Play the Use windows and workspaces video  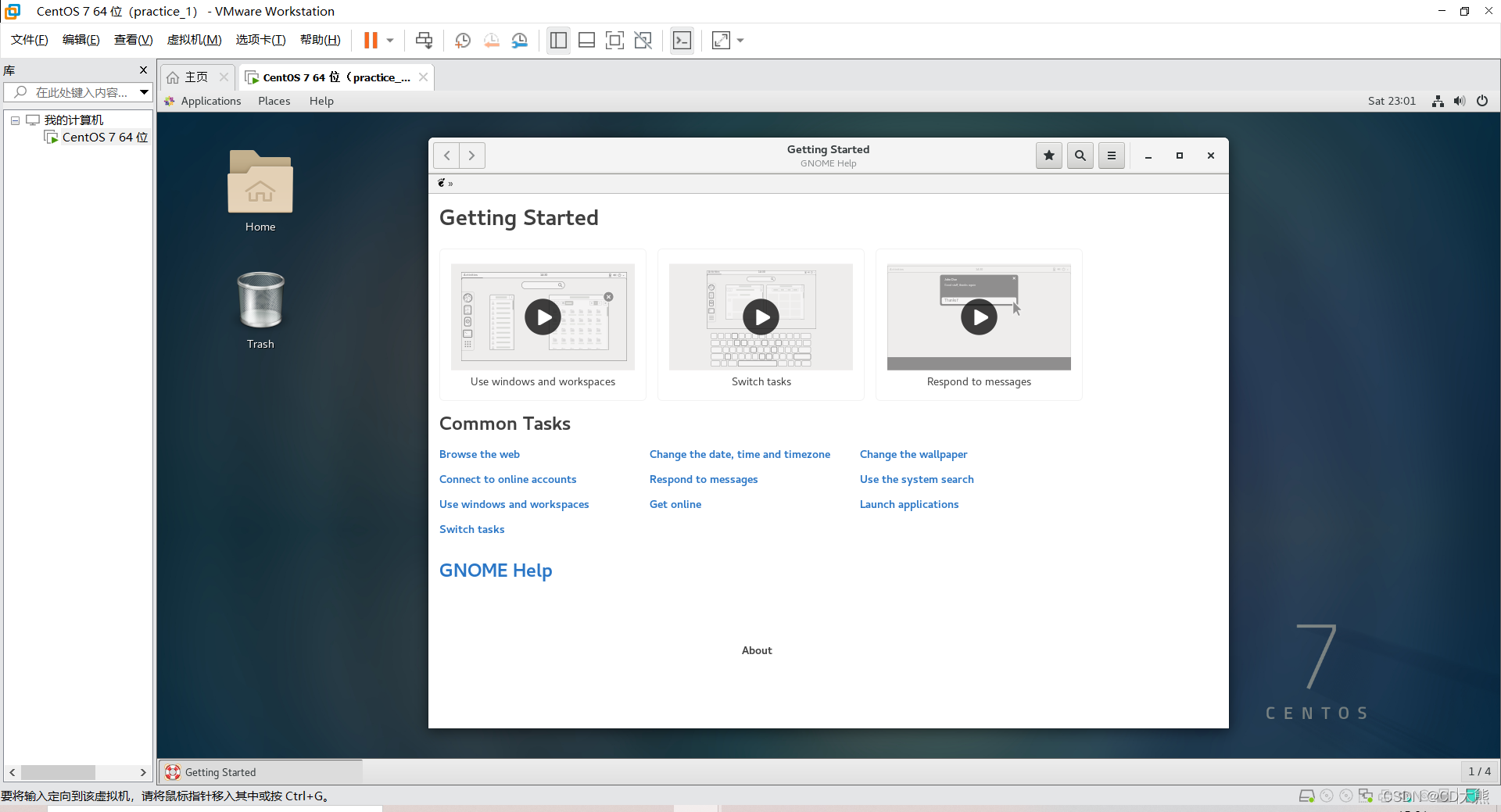[x=543, y=317]
